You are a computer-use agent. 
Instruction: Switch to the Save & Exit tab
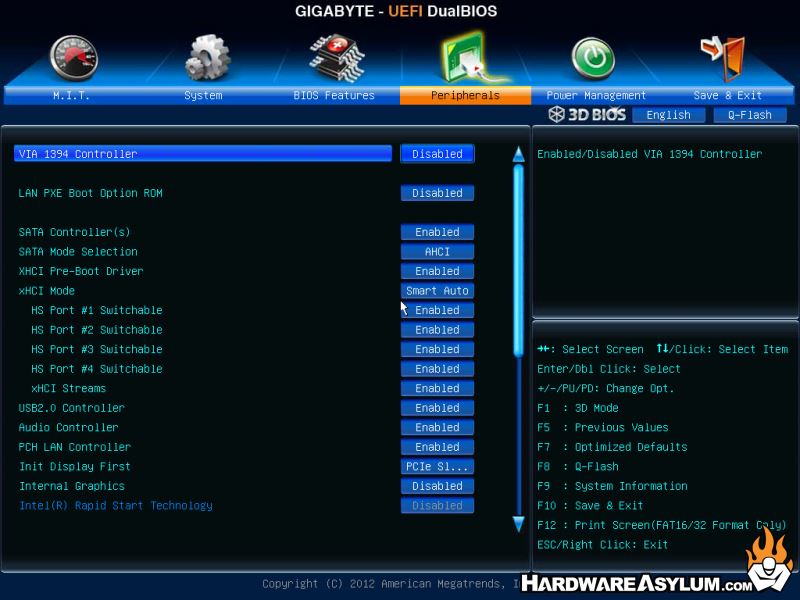click(x=728, y=95)
